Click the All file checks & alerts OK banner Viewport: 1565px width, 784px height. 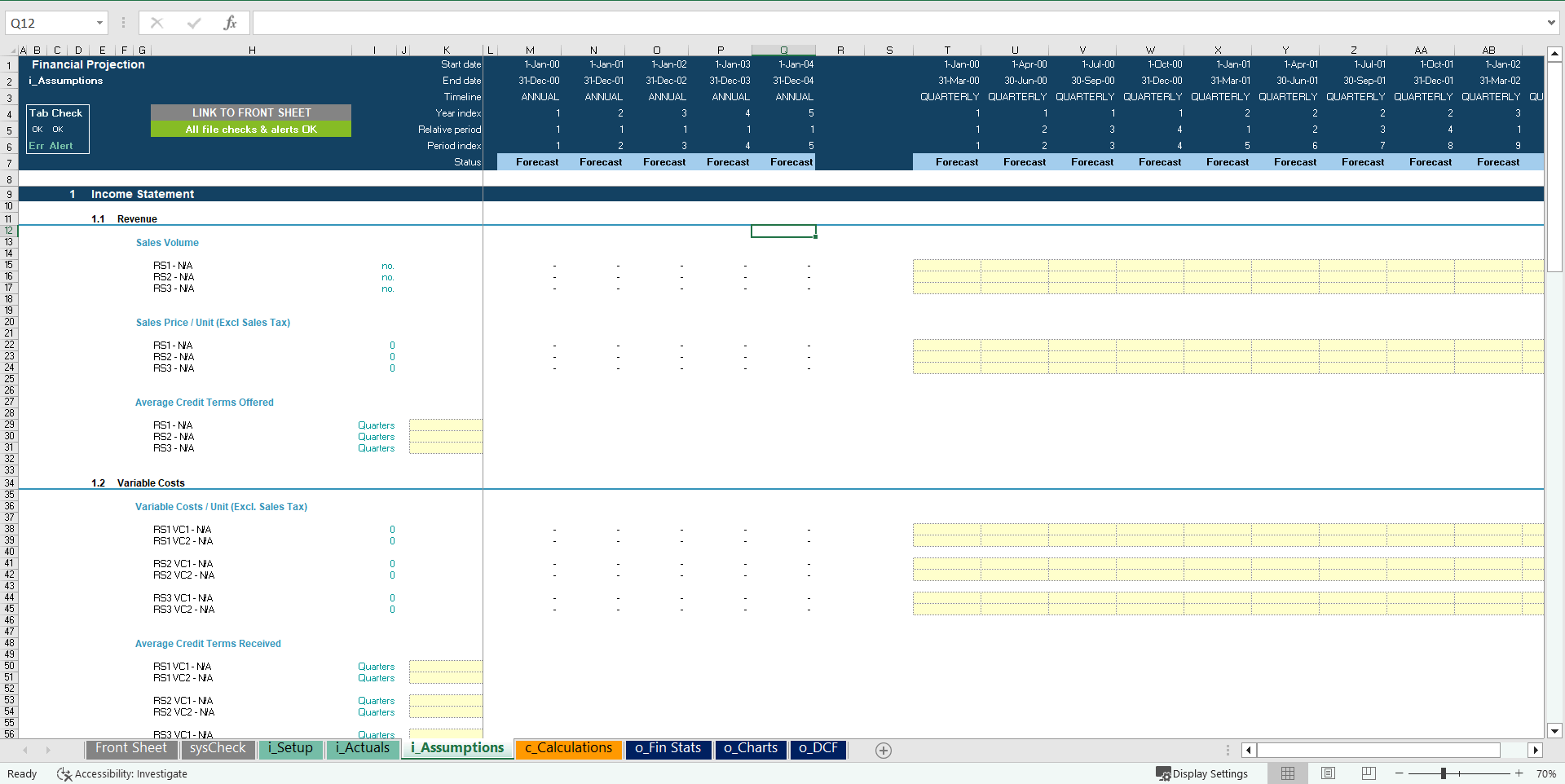pos(250,129)
